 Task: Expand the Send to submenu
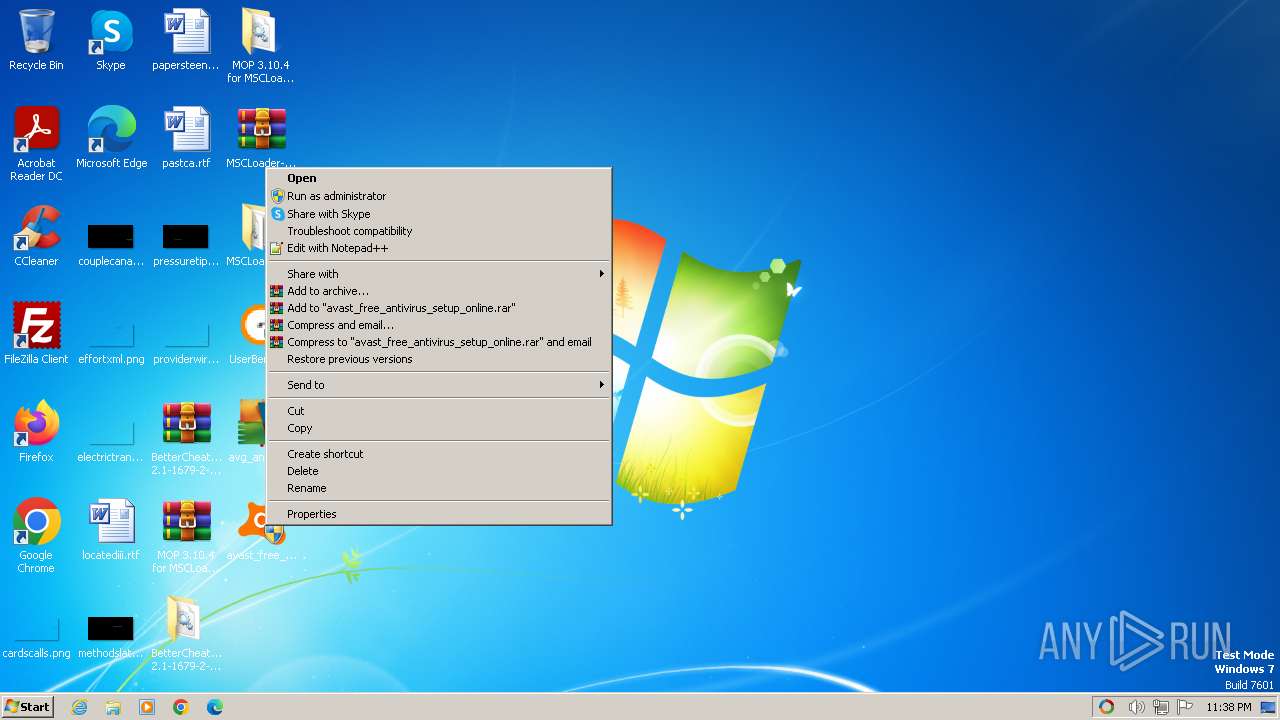coord(439,385)
